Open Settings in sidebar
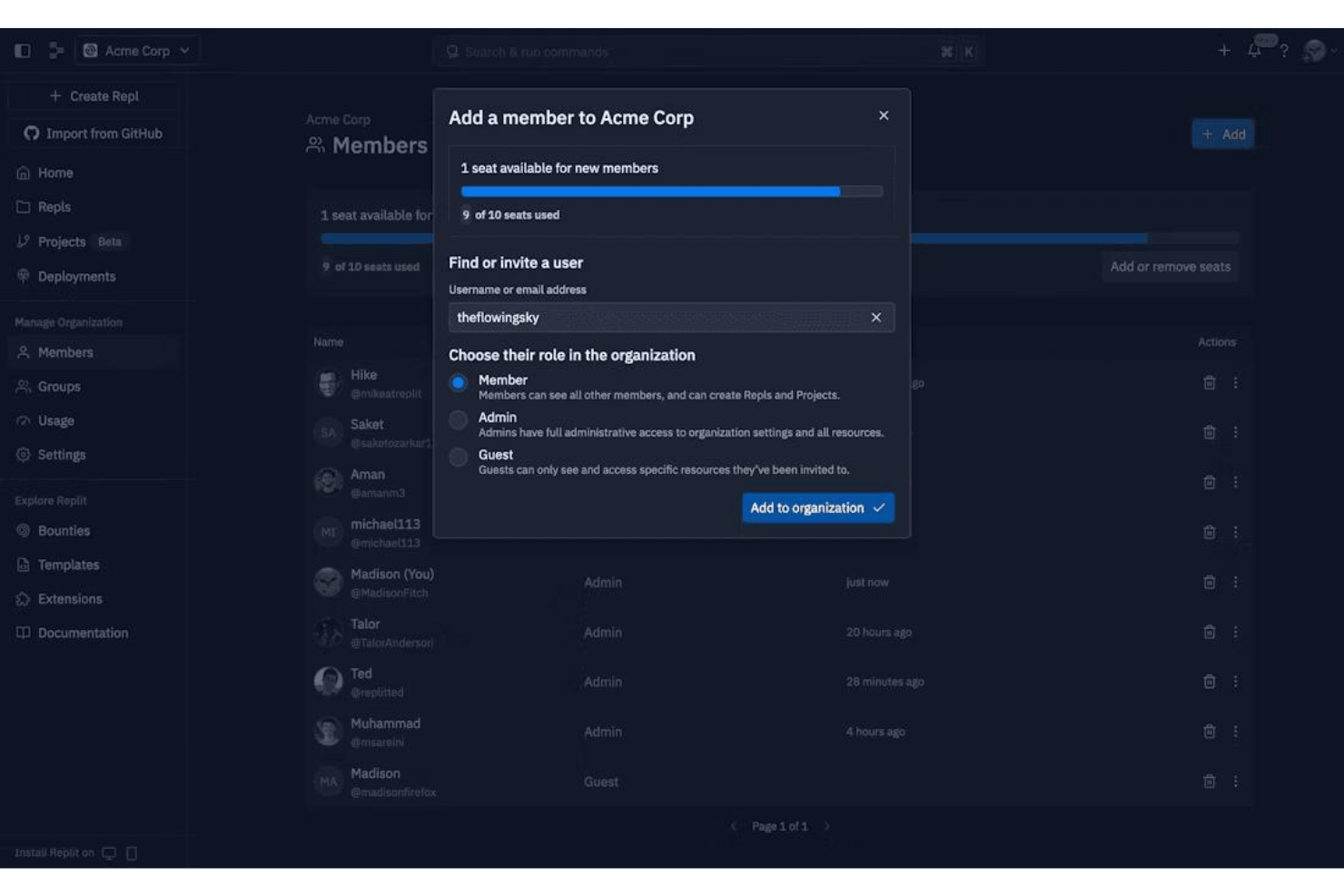Viewport: 1344px width, 896px height. 94,455
